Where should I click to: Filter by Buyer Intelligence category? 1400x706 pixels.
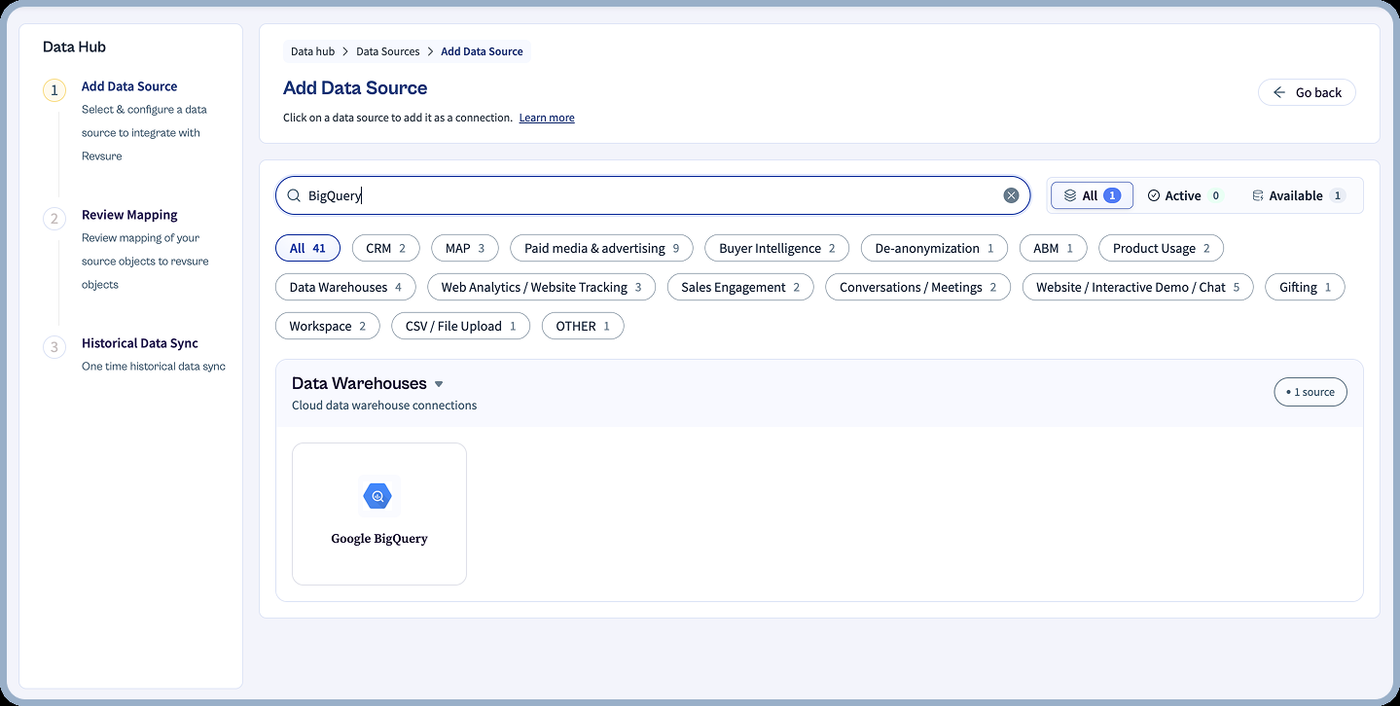(777, 248)
